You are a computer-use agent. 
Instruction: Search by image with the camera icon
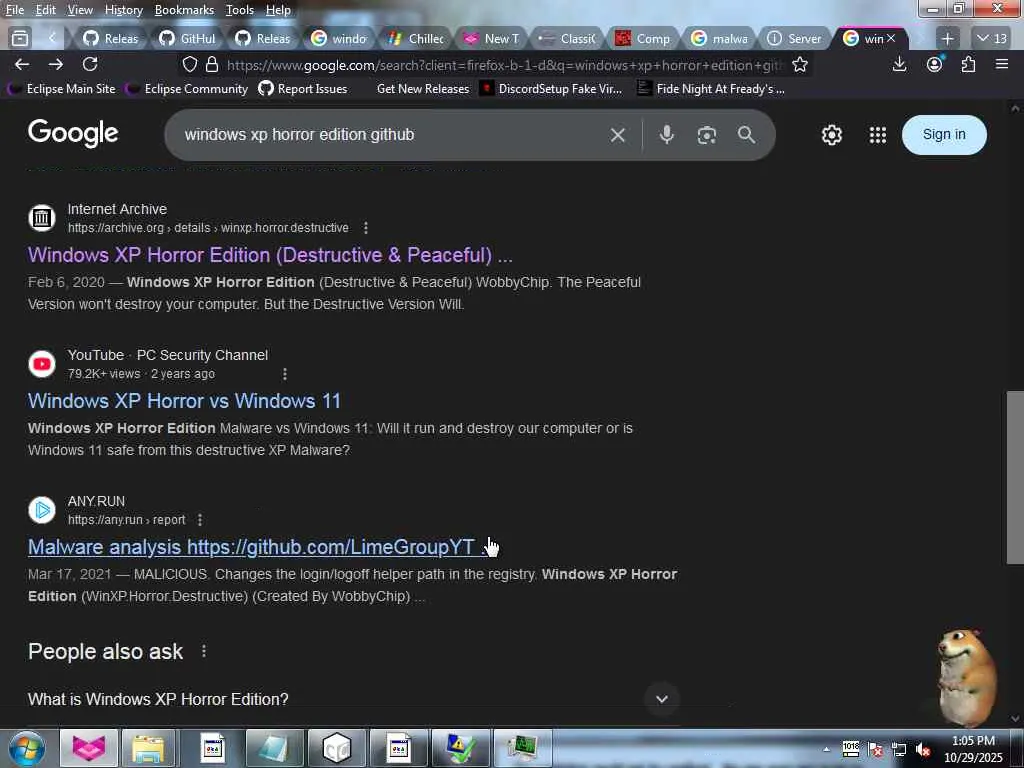point(707,135)
